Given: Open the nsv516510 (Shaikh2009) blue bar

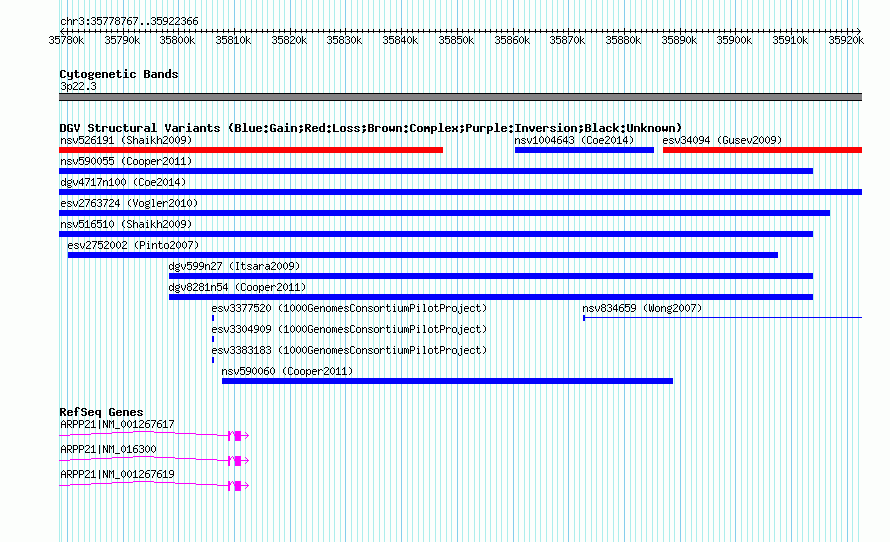Looking at the screenshot, I should pos(436,234).
